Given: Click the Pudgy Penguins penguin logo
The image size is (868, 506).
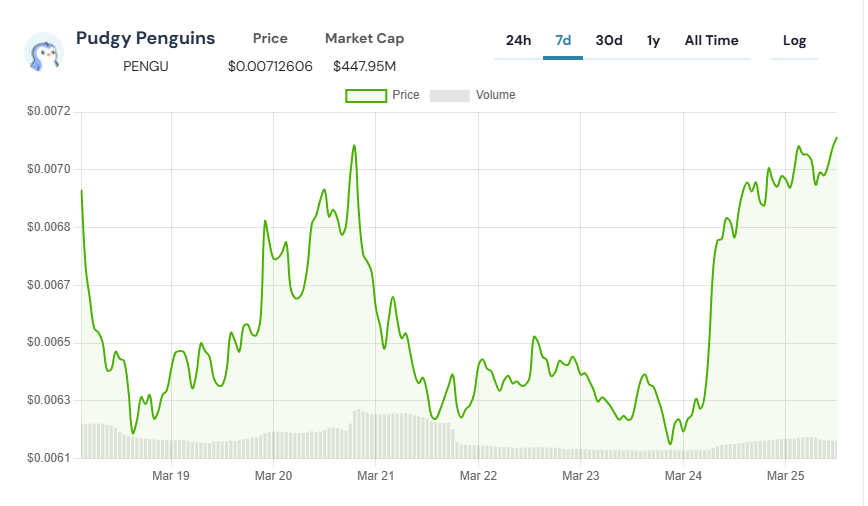Looking at the screenshot, I should click(44, 52).
